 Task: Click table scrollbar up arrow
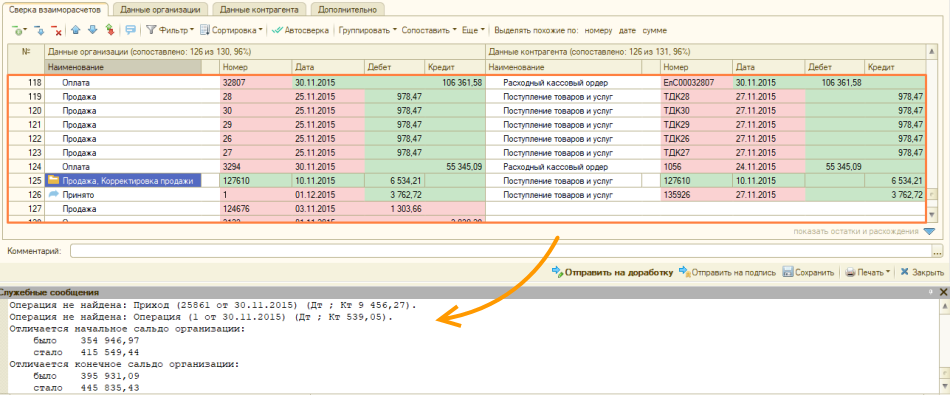pos(932,52)
